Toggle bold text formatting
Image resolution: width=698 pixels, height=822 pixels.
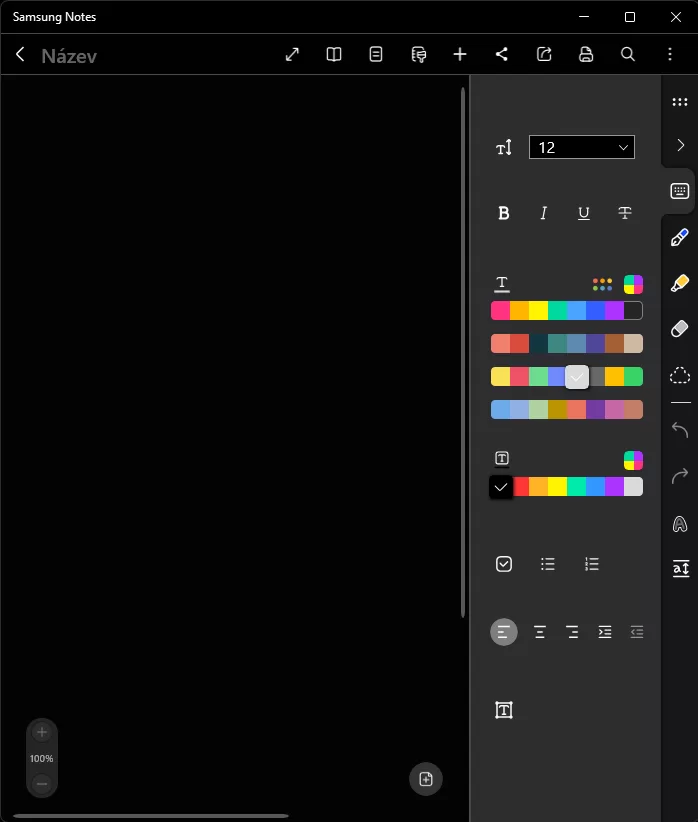pos(504,213)
